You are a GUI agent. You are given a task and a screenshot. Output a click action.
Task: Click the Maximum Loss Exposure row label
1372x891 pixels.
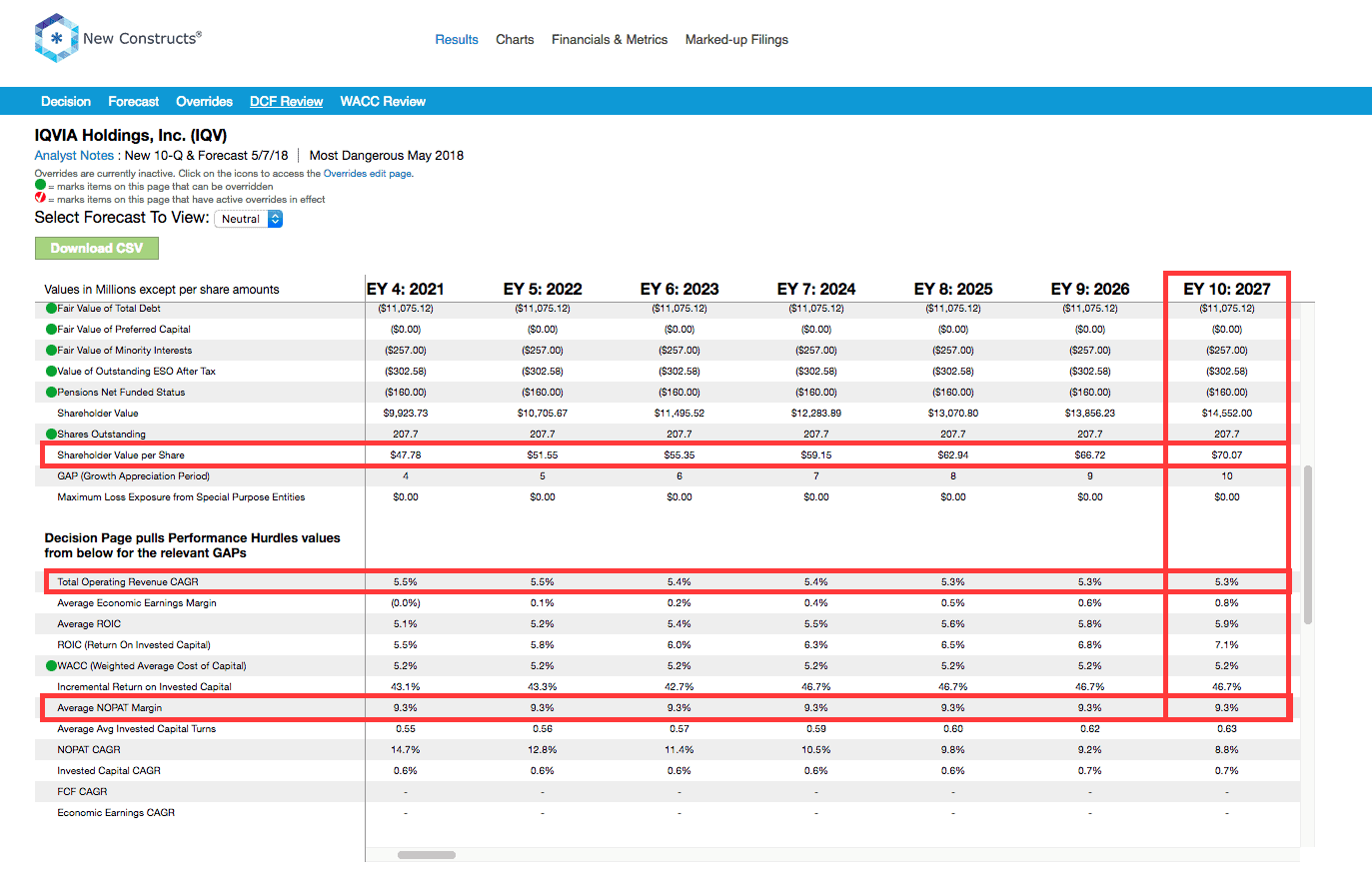click(x=181, y=496)
